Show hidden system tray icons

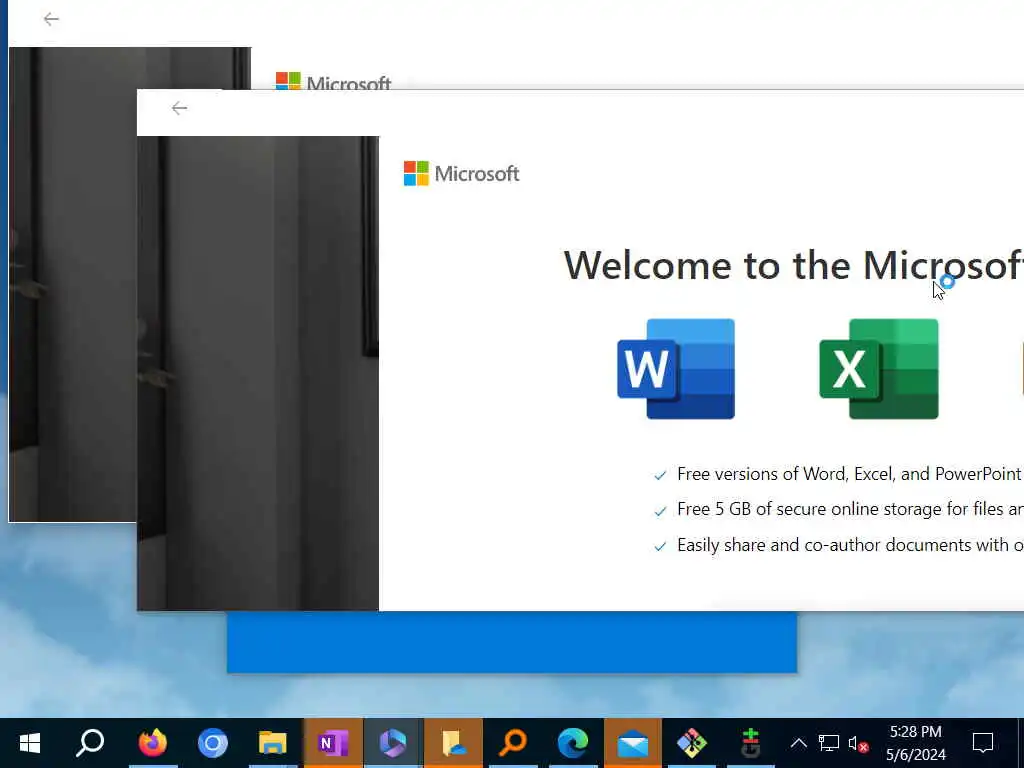tap(798, 743)
